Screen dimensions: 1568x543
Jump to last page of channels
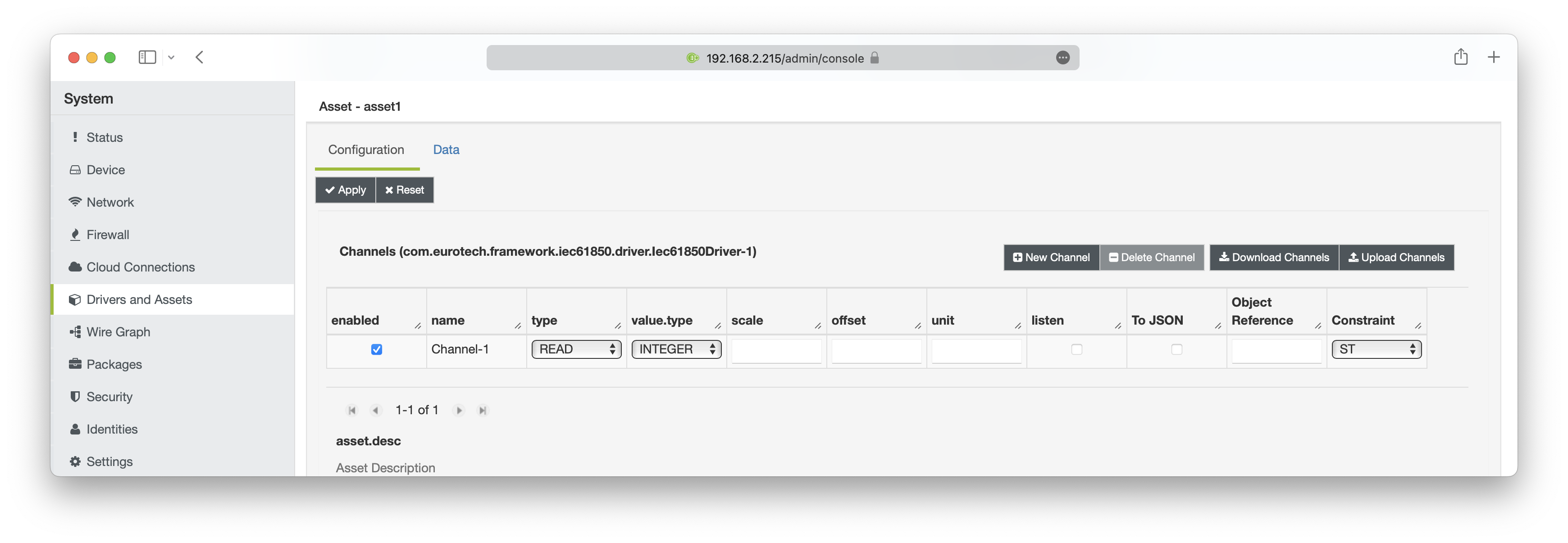coord(483,411)
